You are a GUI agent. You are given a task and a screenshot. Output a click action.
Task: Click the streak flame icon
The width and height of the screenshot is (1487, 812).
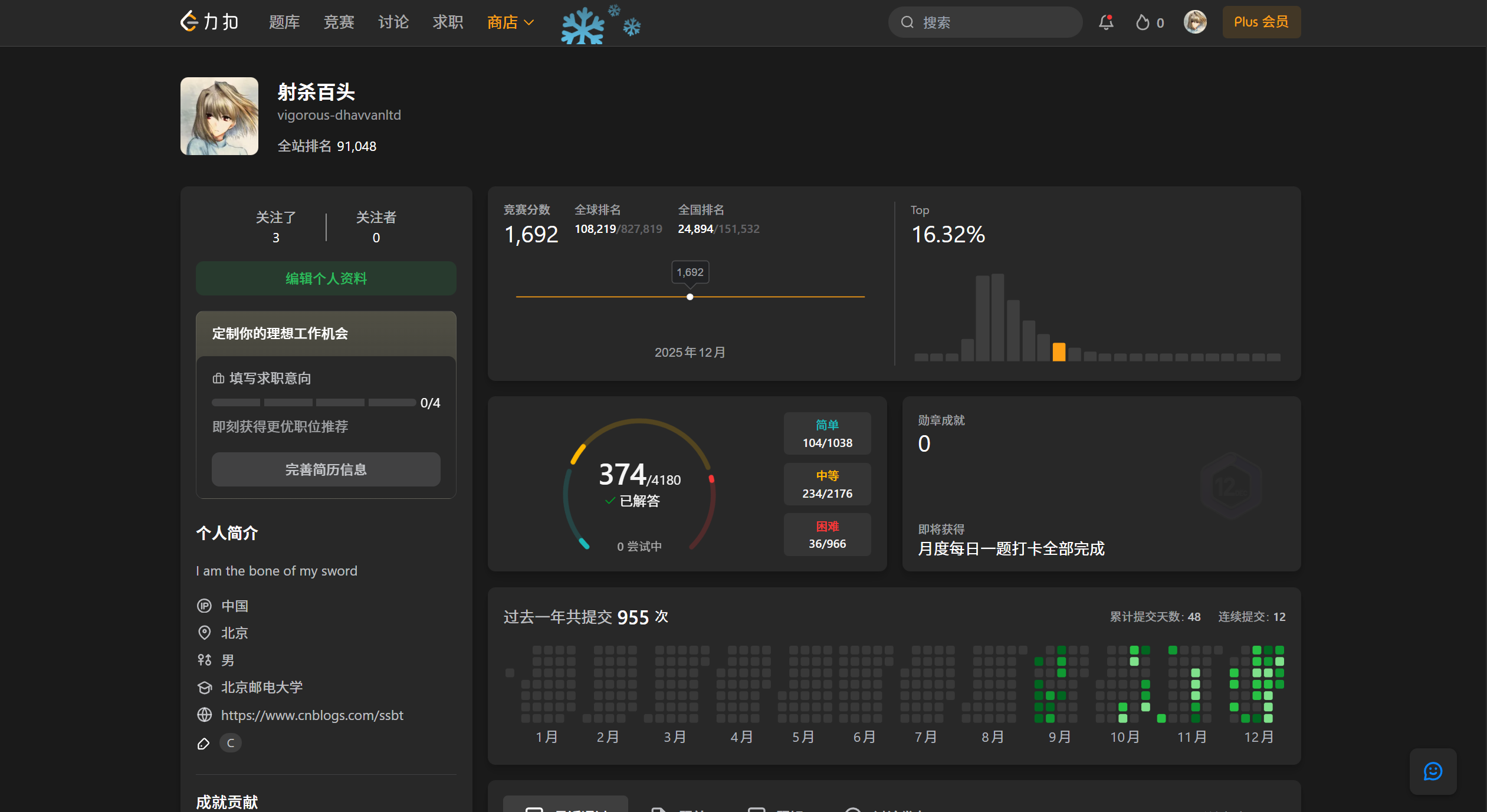click(1143, 22)
